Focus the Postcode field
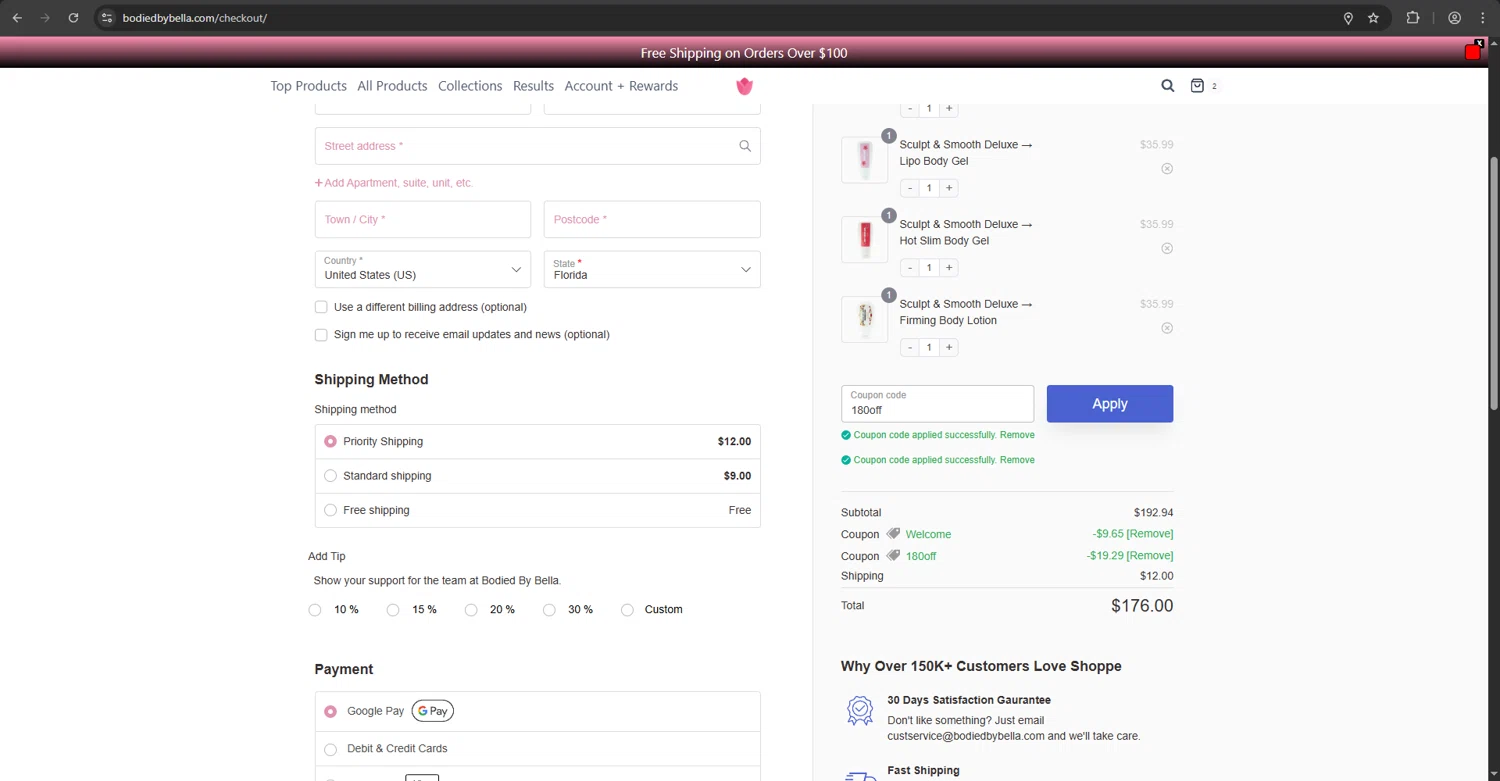 pos(652,220)
